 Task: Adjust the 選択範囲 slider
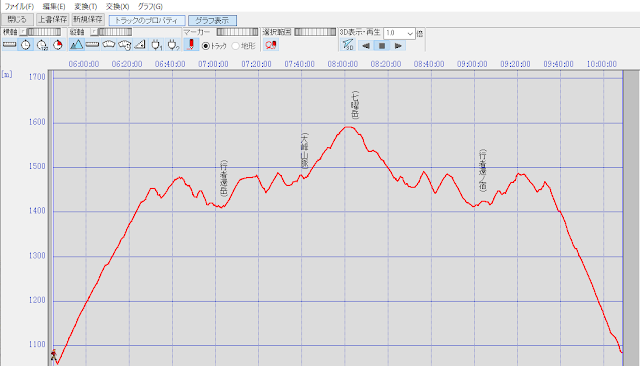(x=315, y=32)
